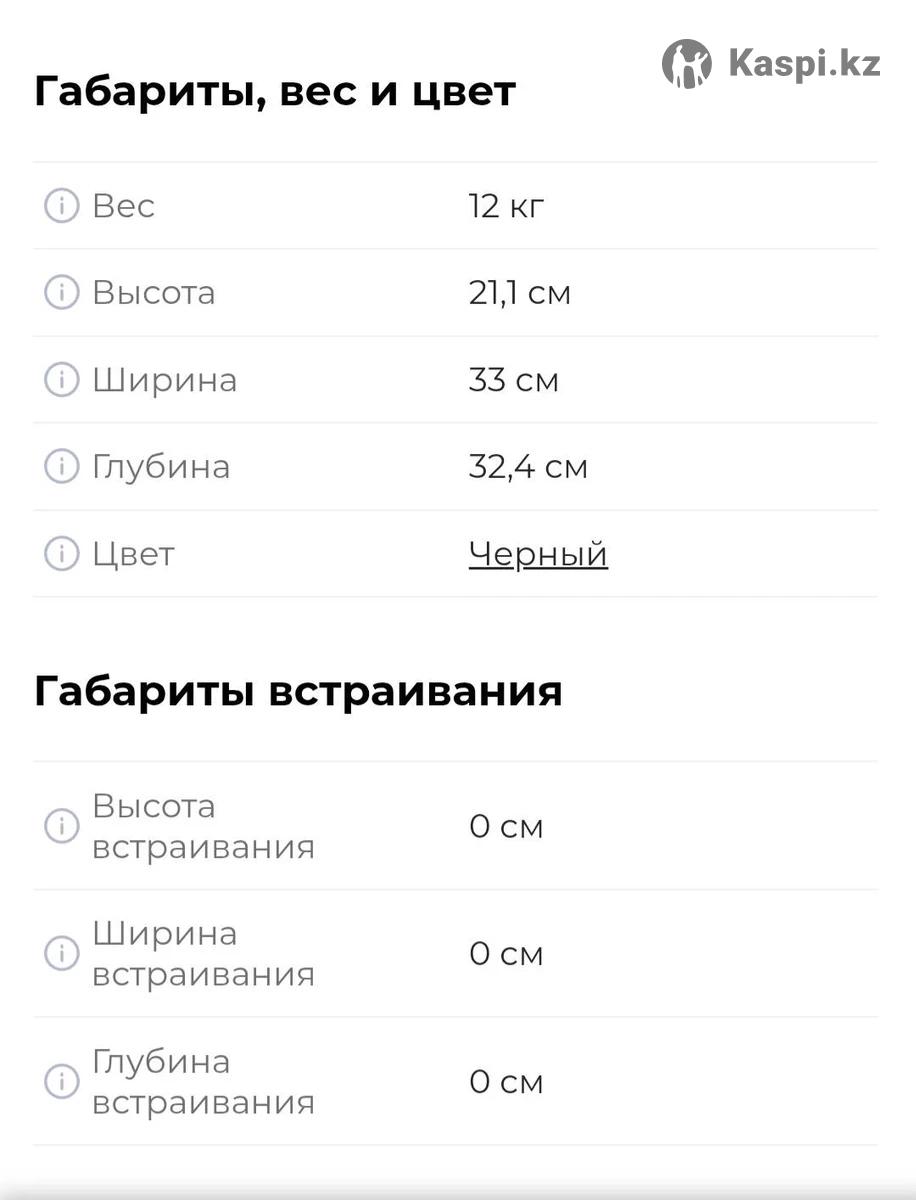Tap info icon for Ширина встраивания

[61, 954]
